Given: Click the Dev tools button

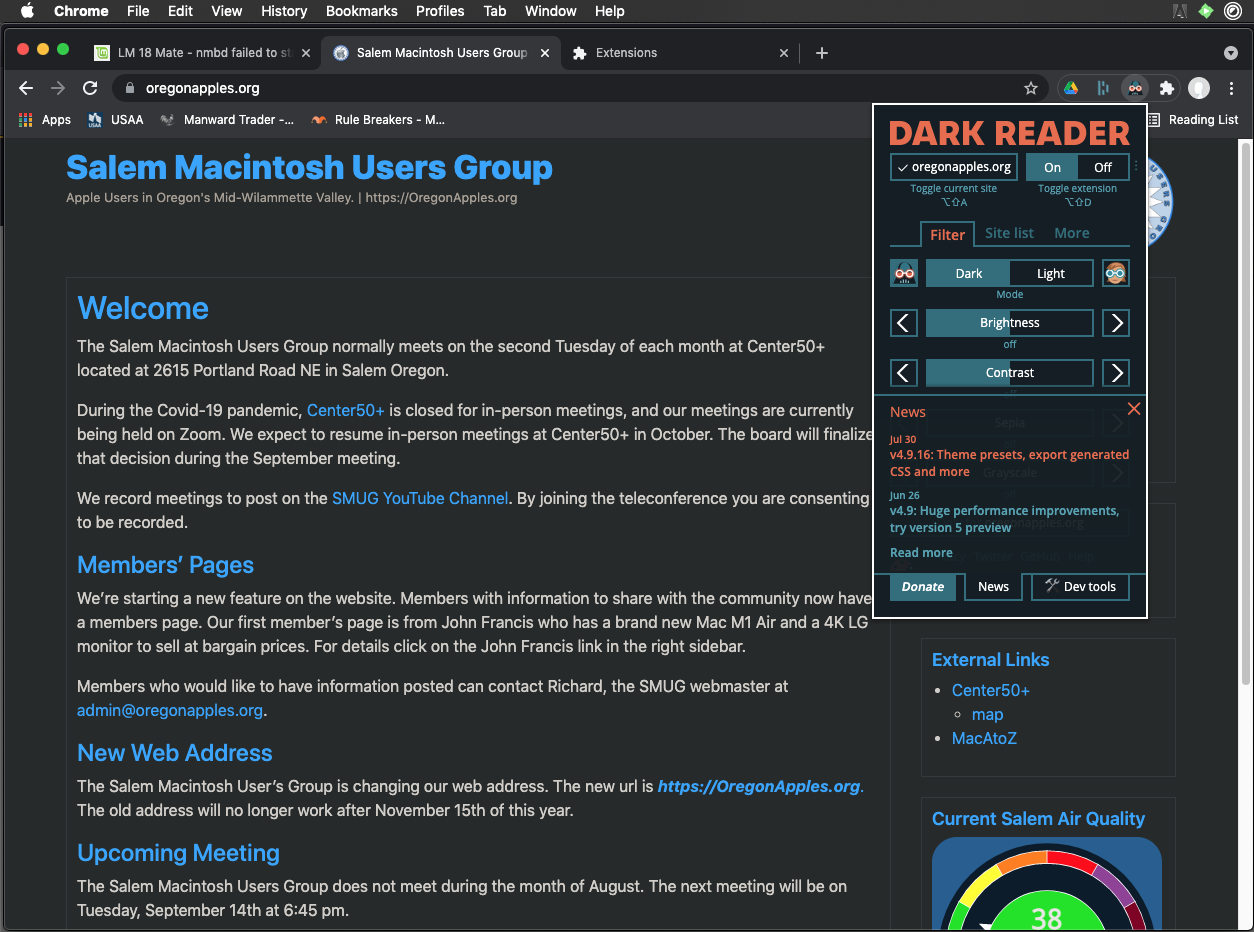Looking at the screenshot, I should (x=1080, y=587).
